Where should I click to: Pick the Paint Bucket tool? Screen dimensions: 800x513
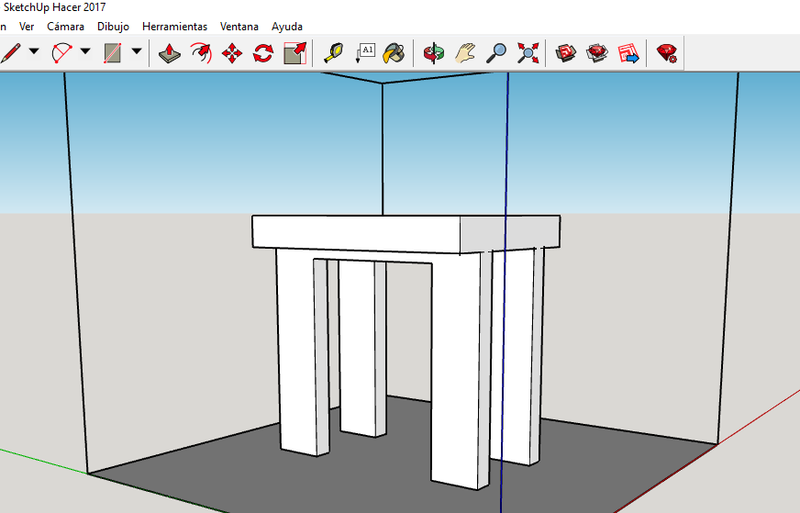394,53
